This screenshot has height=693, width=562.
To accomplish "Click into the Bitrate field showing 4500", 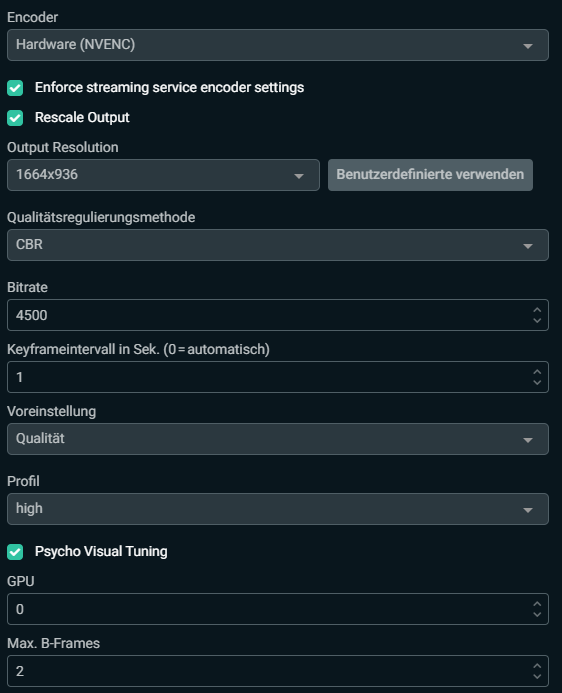I will 277,315.
